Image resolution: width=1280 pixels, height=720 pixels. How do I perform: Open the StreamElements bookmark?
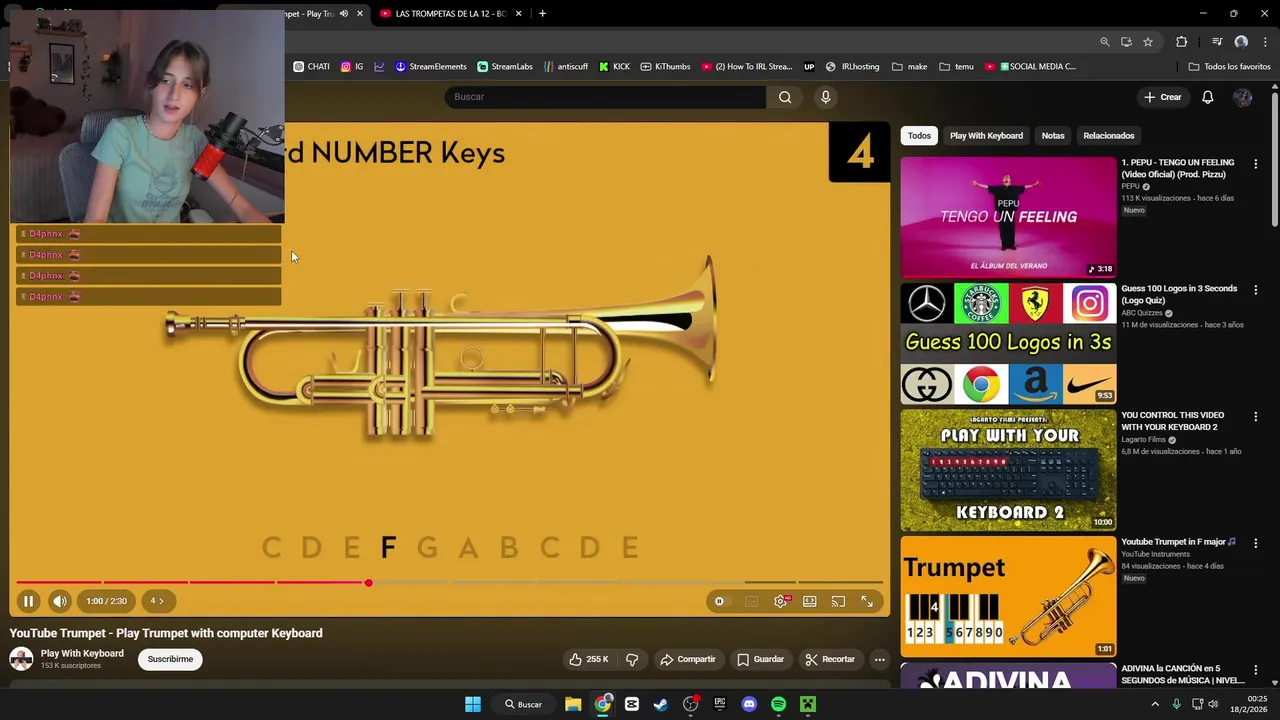pos(431,67)
